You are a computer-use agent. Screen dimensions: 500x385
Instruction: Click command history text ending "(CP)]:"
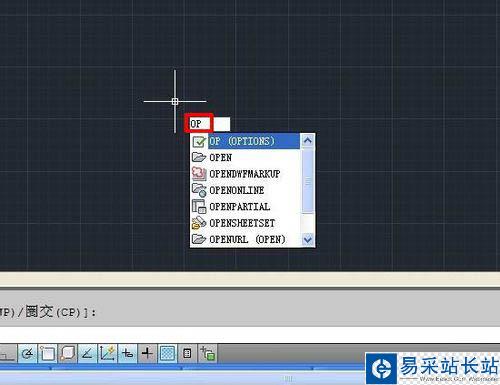tap(48, 312)
